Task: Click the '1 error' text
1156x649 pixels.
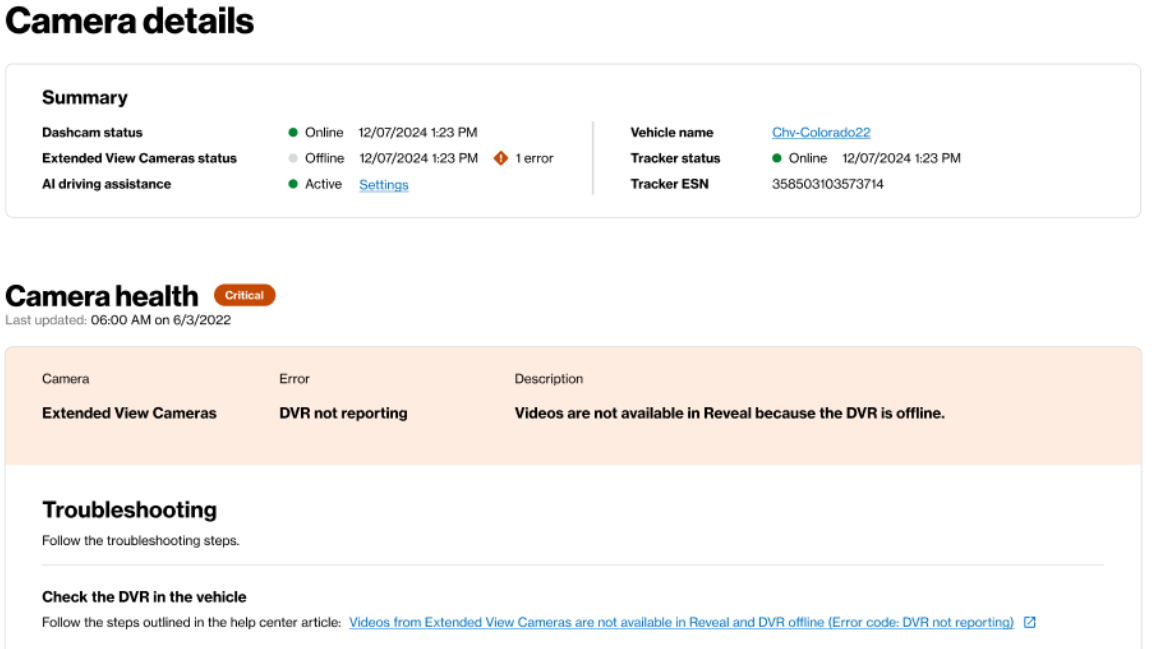Action: (x=534, y=159)
